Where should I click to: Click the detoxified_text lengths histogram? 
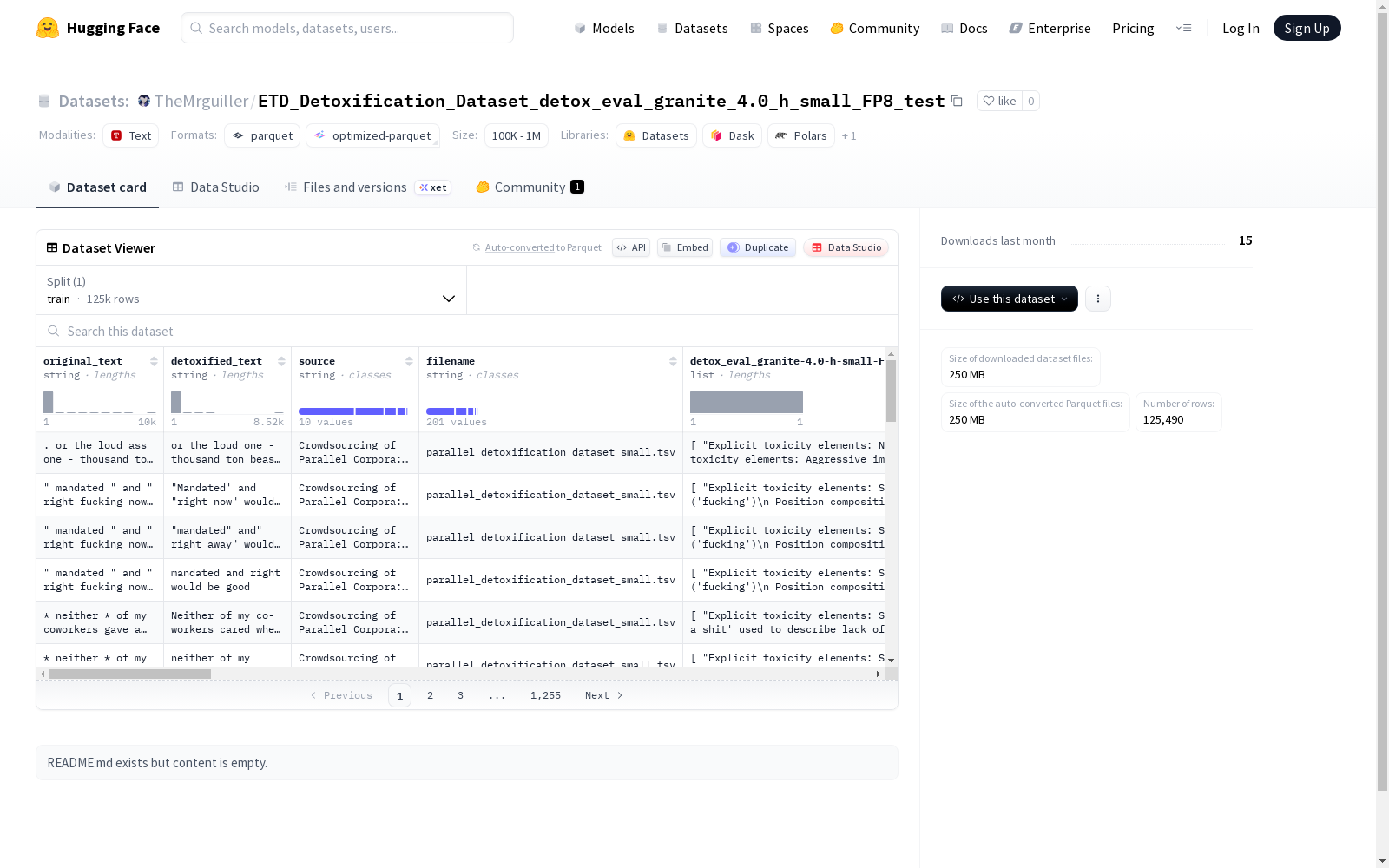pos(227,402)
